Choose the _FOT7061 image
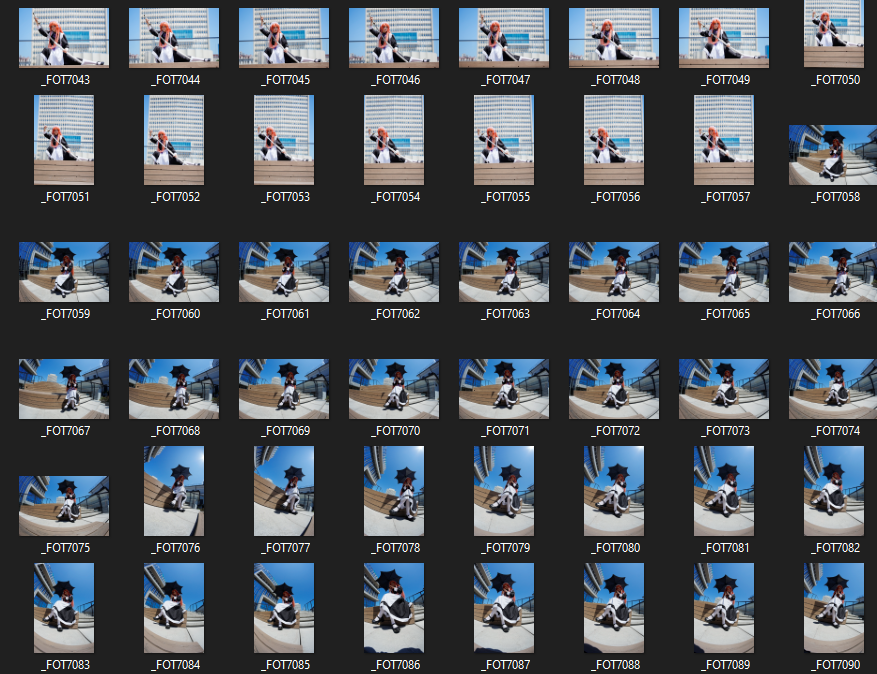Image resolution: width=877 pixels, height=674 pixels. tap(284, 272)
